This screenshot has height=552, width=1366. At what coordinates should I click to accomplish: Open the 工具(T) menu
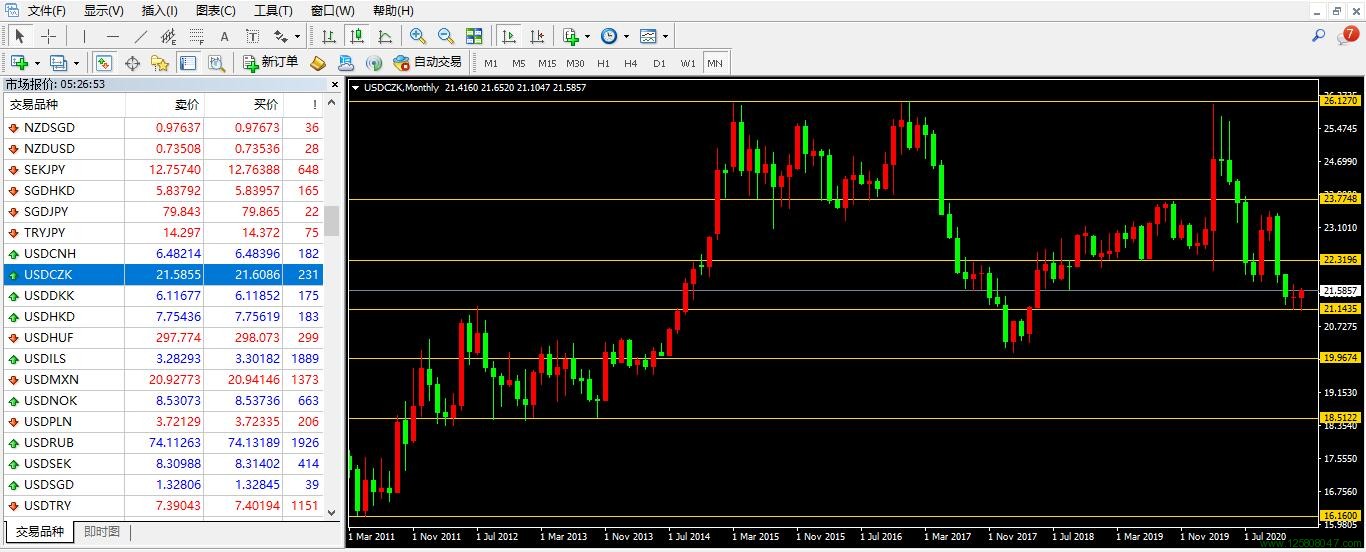click(273, 11)
